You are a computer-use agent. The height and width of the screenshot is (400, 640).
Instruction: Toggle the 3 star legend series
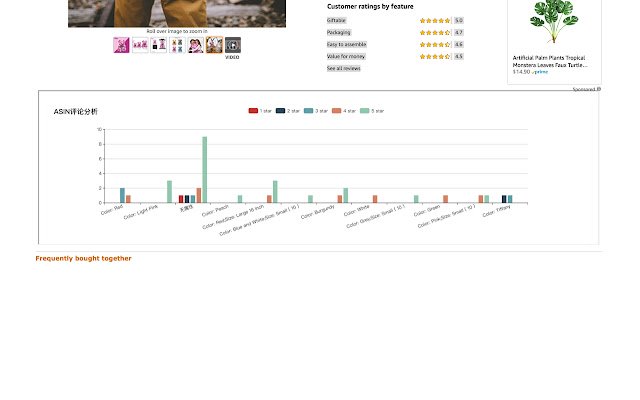point(316,111)
